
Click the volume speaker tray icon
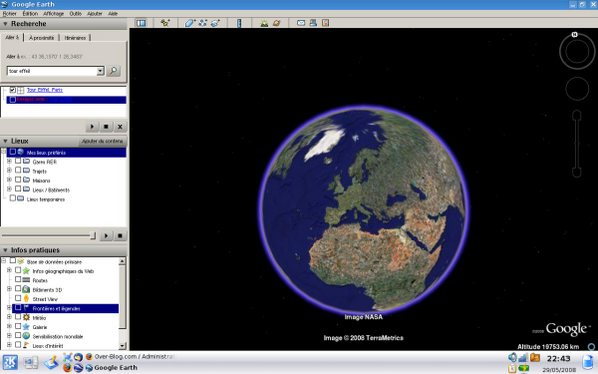click(x=512, y=358)
